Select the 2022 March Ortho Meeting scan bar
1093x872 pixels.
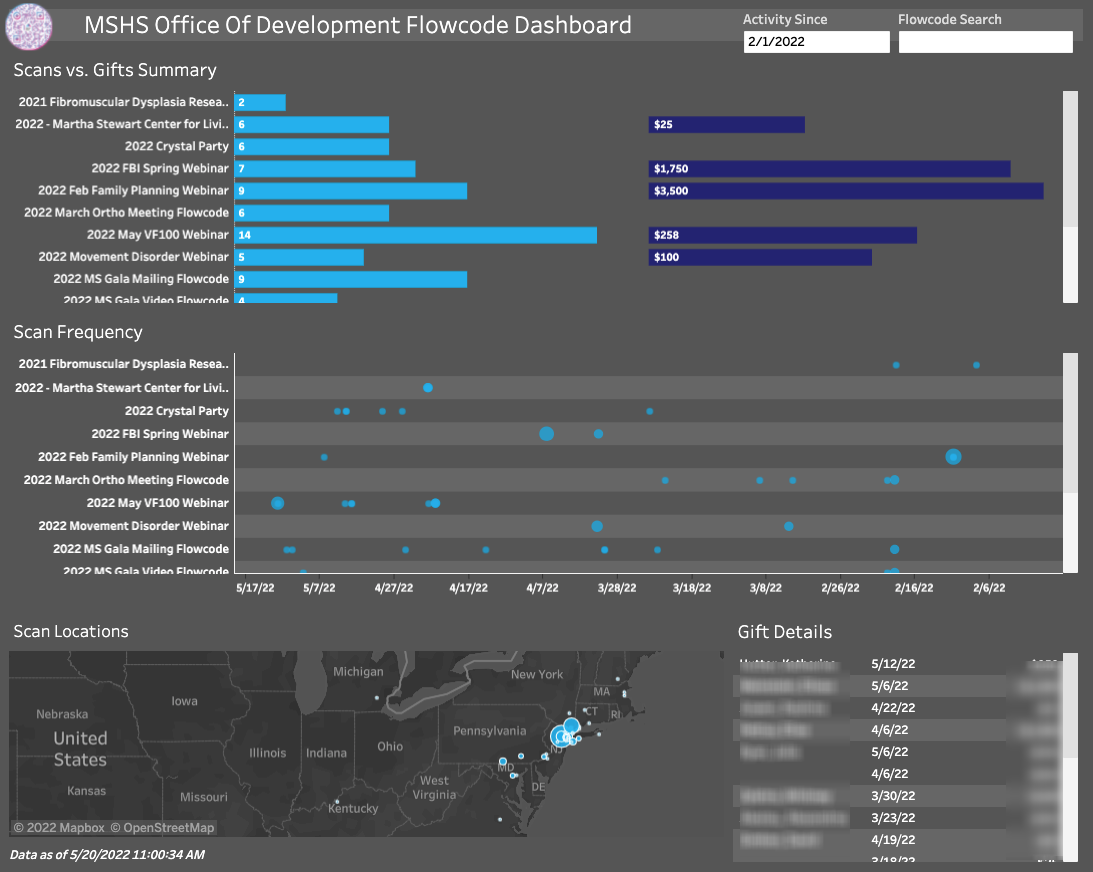click(312, 213)
